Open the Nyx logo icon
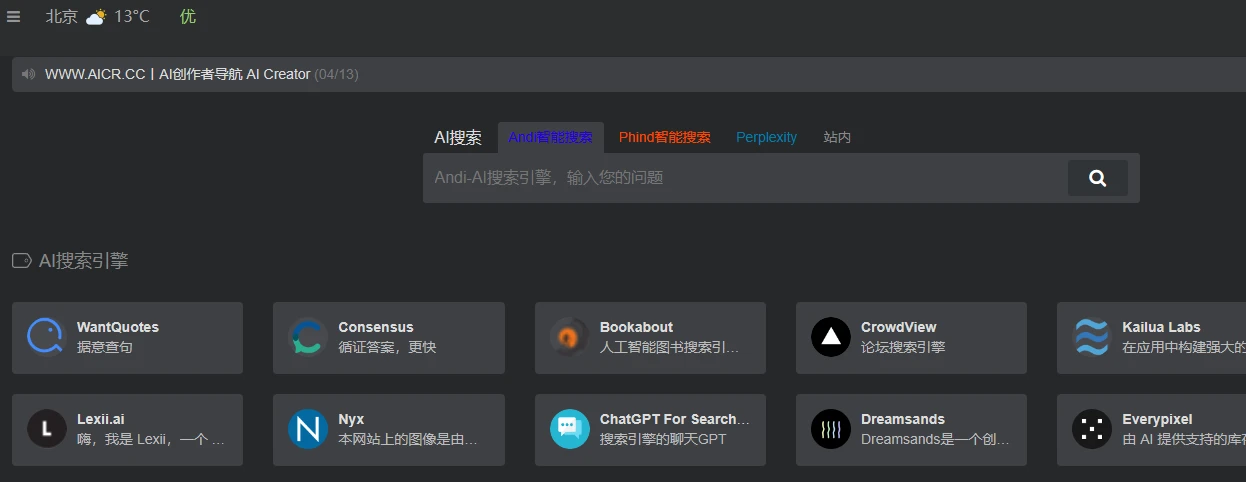The width and height of the screenshot is (1246, 482). (x=308, y=430)
